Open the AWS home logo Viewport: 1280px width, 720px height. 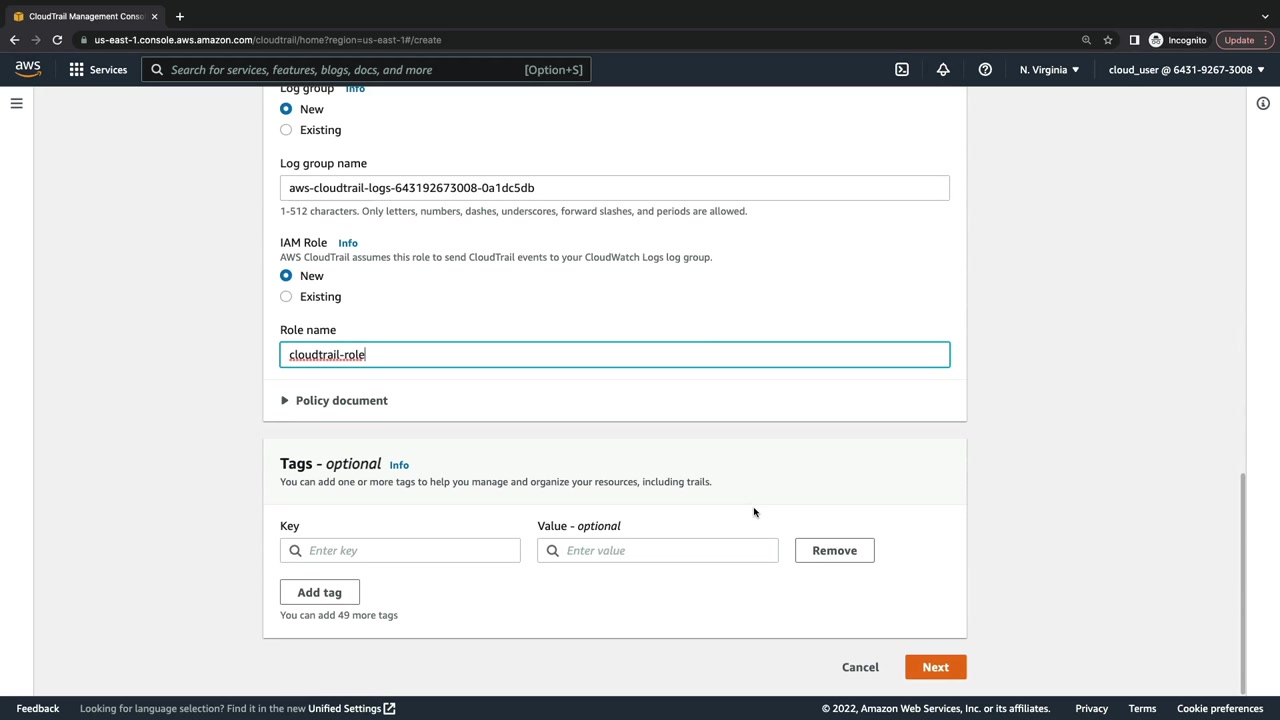[28, 69]
